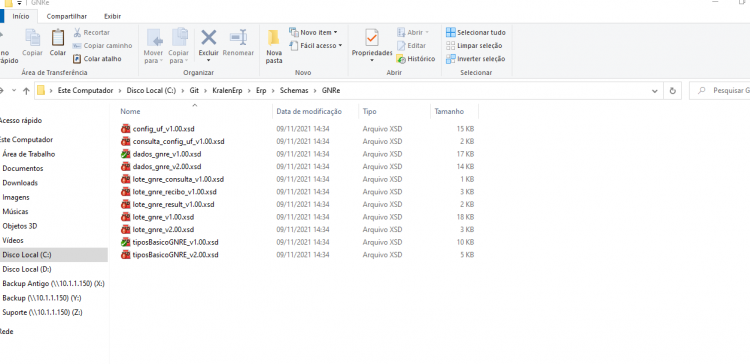Switch to the Exibir tab
This screenshot has height=364, width=750.
[x=112, y=16]
